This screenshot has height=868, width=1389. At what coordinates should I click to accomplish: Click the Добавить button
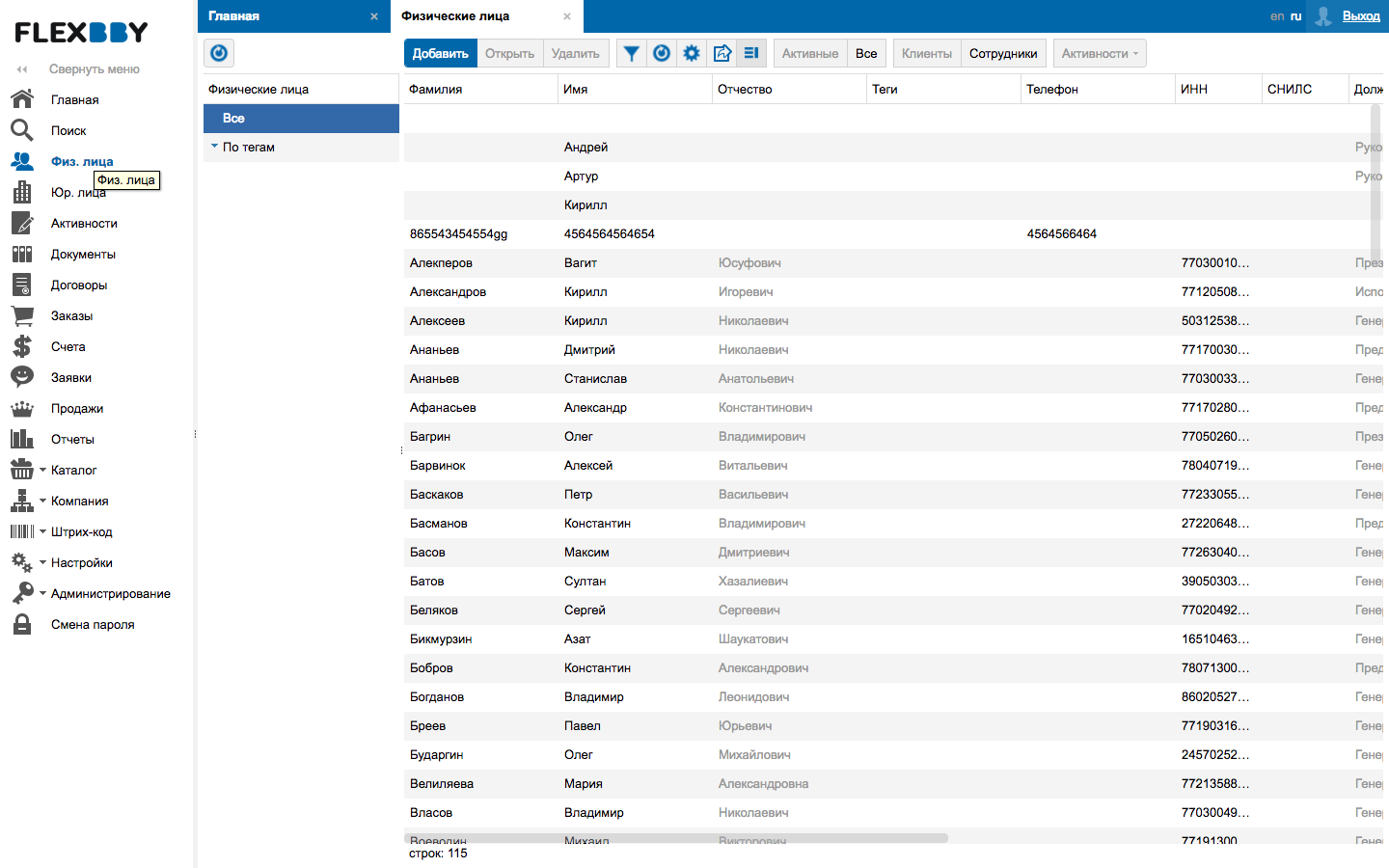(x=441, y=53)
